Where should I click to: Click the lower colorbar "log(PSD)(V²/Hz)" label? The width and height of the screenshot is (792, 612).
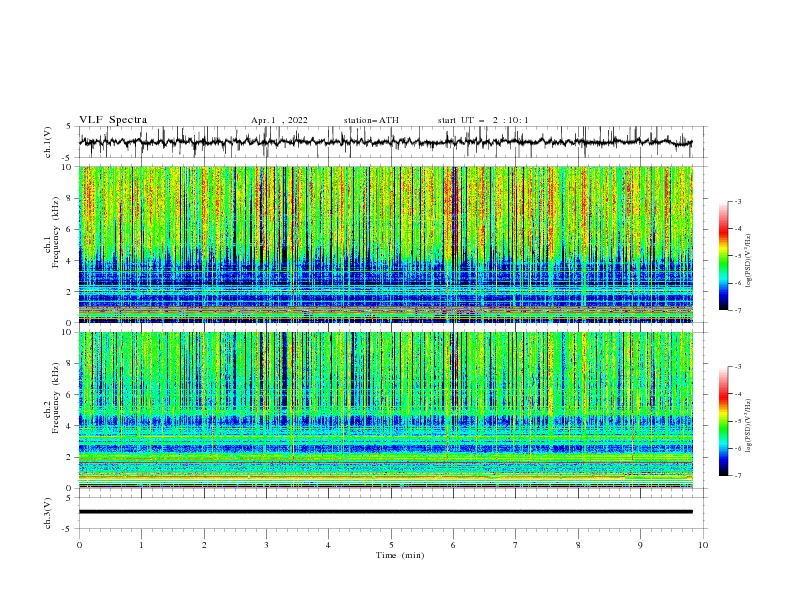click(x=749, y=425)
